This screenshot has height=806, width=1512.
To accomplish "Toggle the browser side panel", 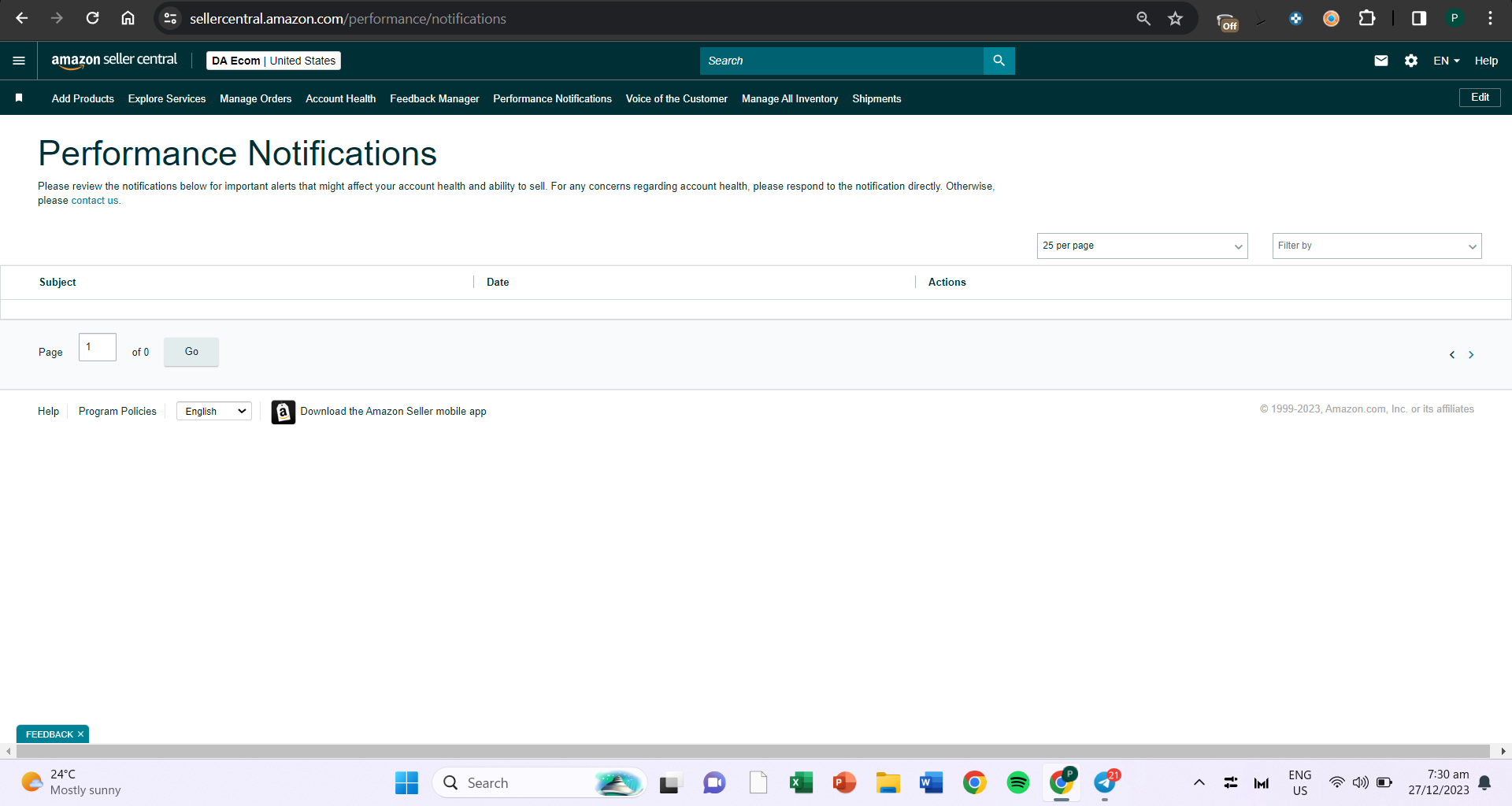I will 1418,18.
